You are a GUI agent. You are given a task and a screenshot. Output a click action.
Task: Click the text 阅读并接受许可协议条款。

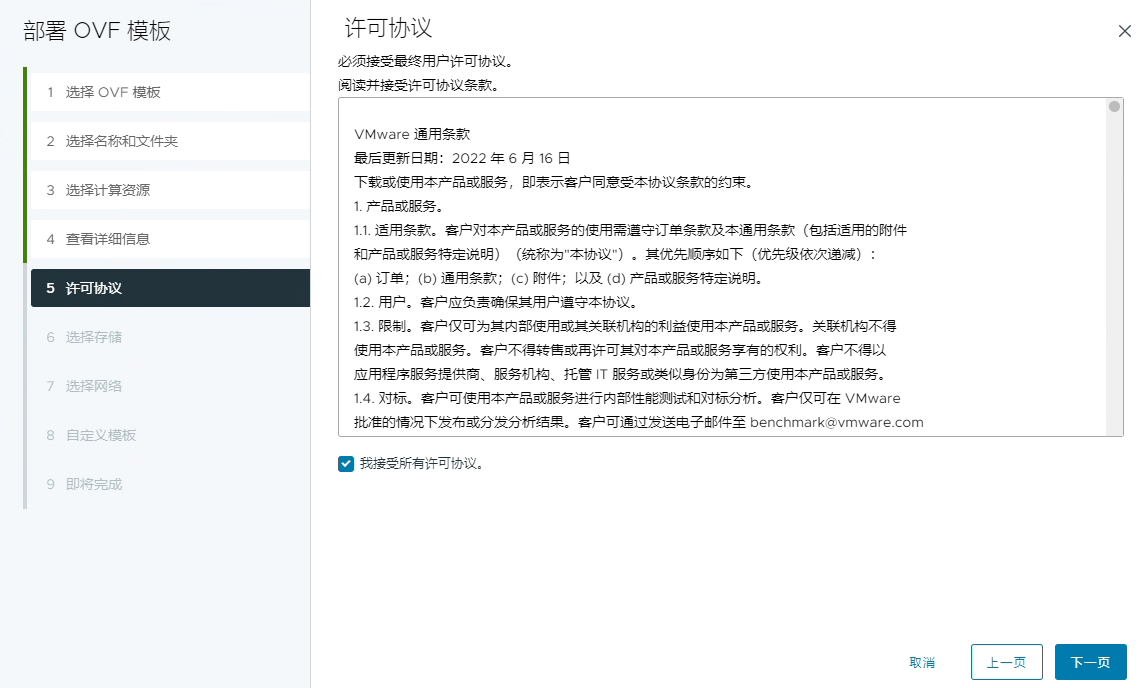coord(418,86)
